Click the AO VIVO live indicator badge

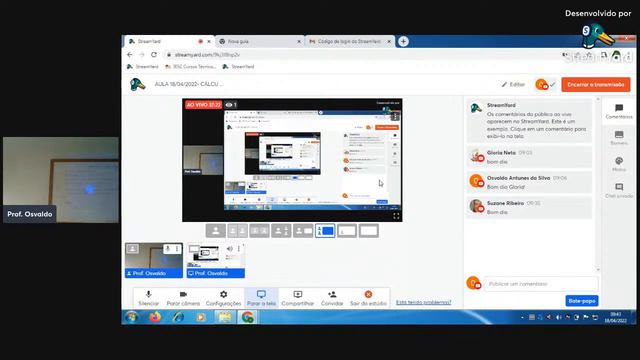[x=203, y=105]
